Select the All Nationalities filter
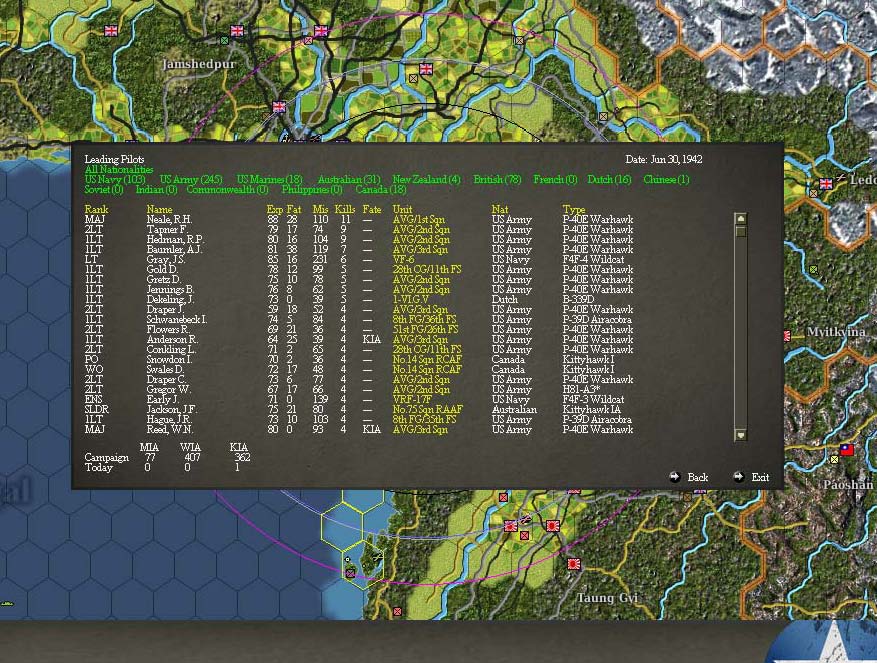 (x=119, y=169)
